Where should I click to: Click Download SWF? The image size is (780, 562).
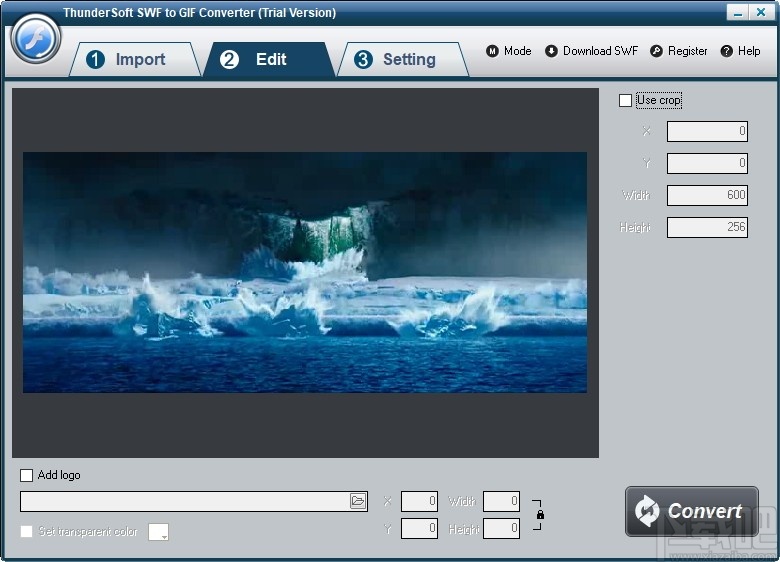pos(591,51)
